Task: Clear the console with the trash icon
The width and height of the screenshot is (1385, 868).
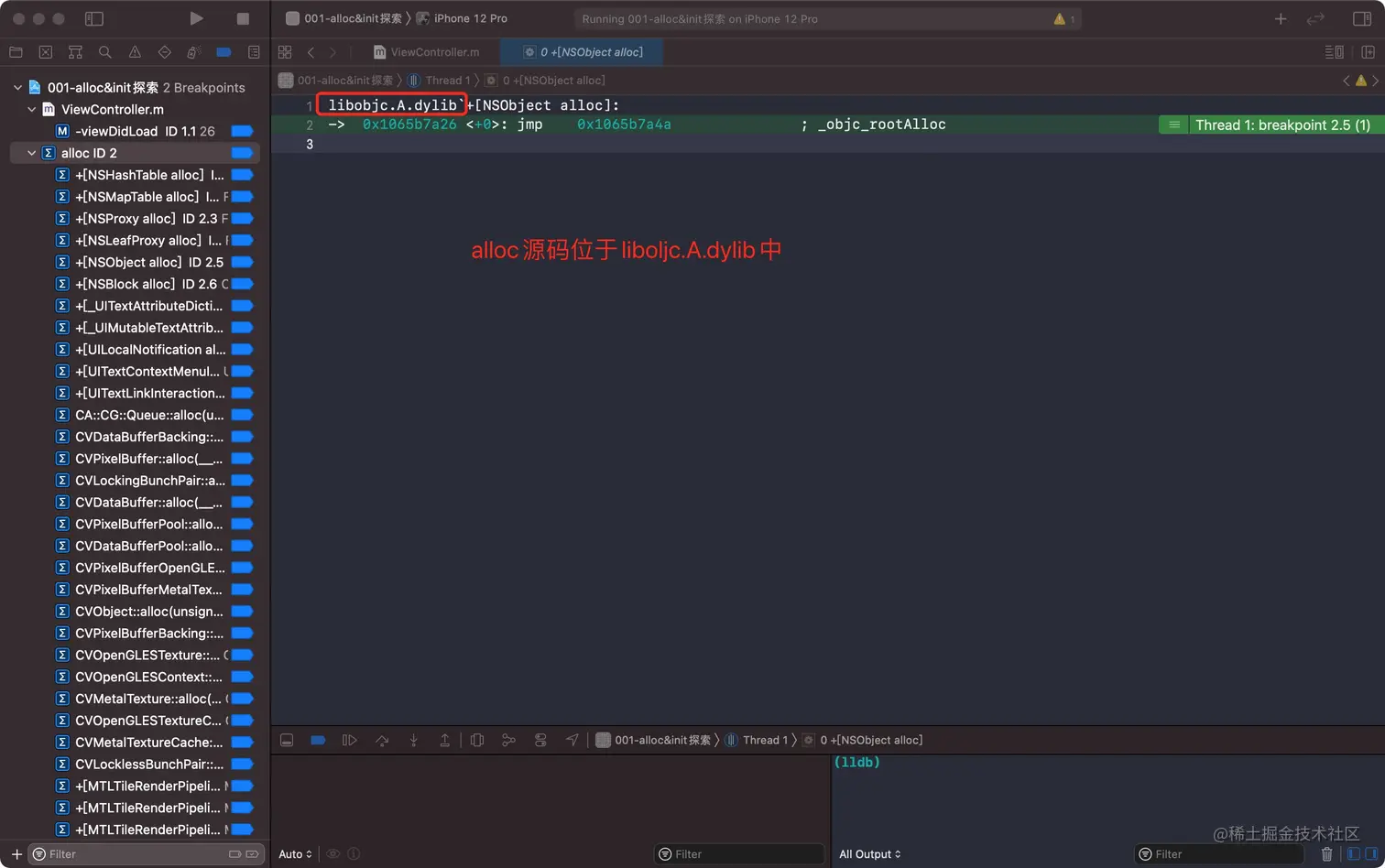Action: tap(1326, 854)
